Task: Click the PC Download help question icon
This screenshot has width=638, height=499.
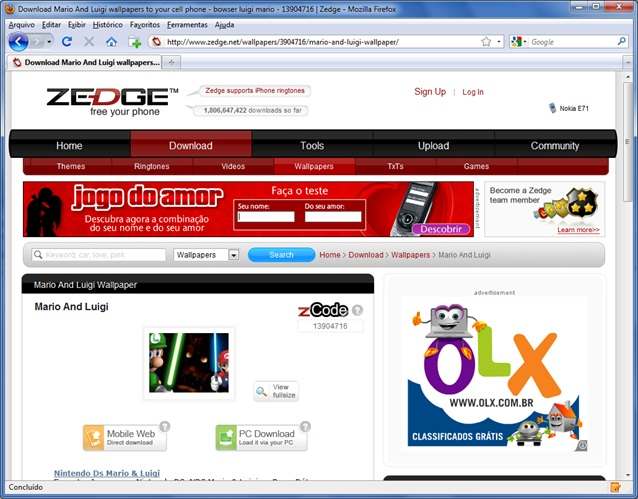Action: (305, 426)
